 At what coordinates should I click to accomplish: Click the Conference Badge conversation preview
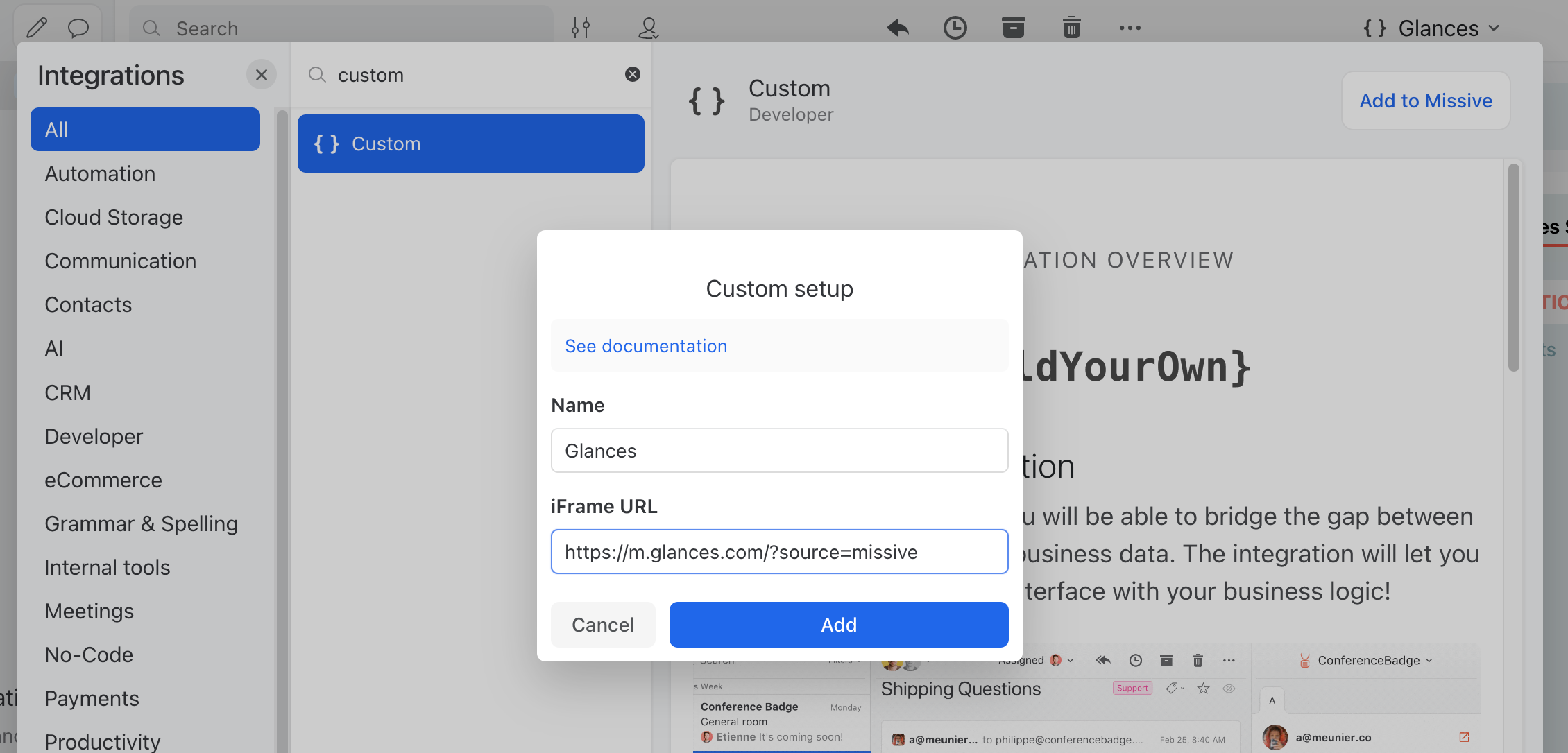(781, 721)
